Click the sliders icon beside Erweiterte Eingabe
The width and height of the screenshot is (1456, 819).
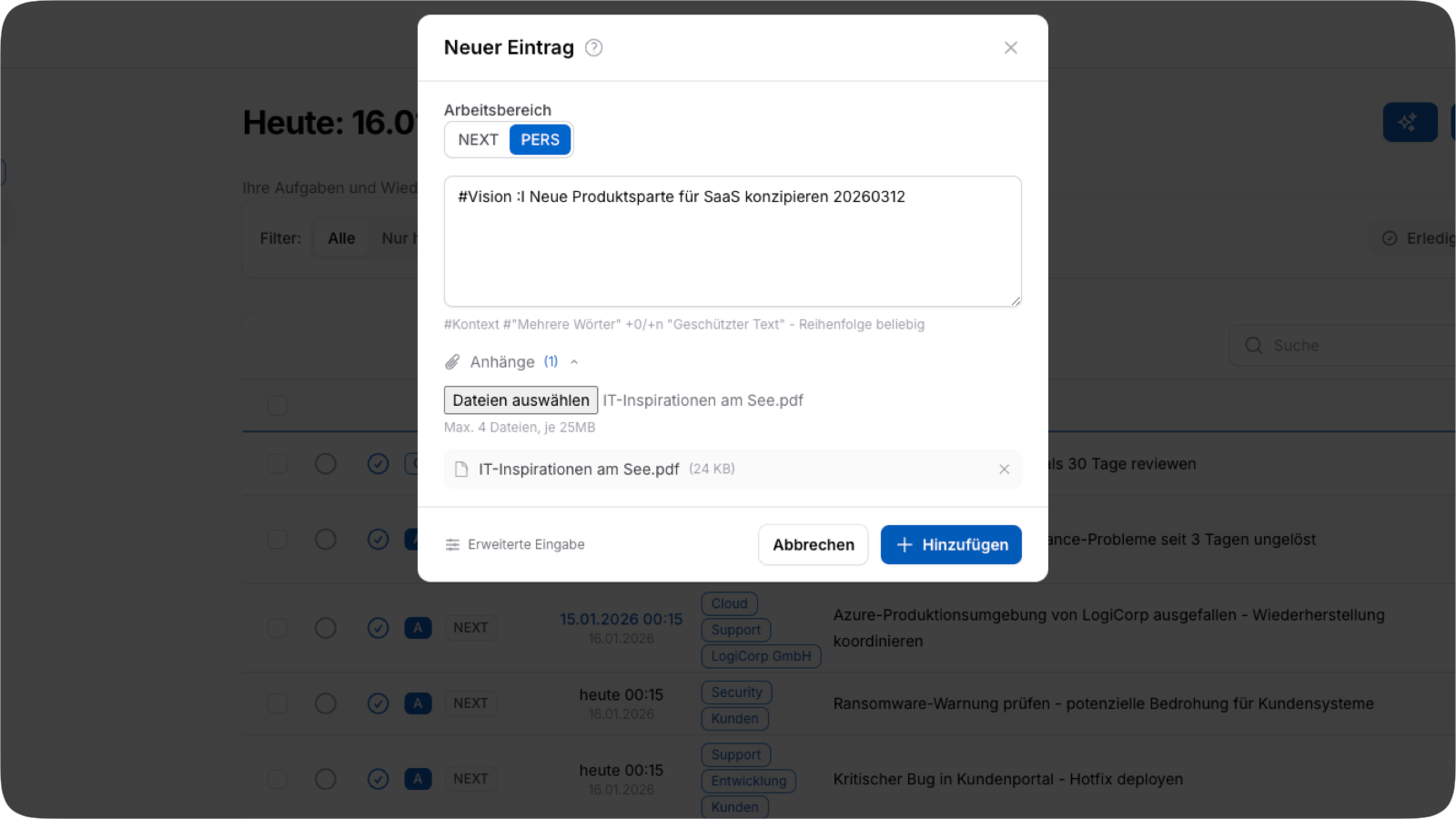coord(452,544)
